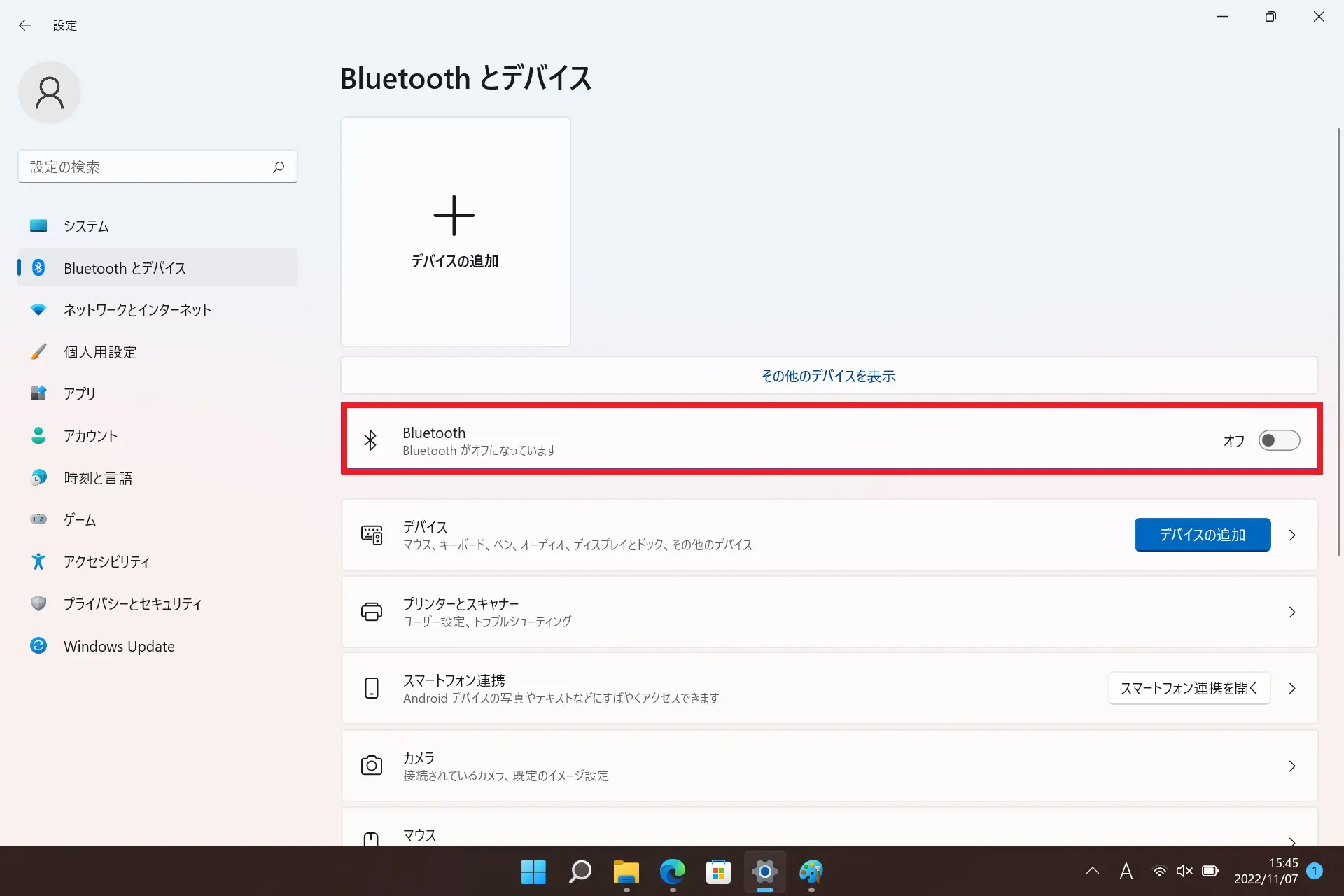Click the muted volume tray icon
This screenshot has height=896, width=1344.
1184,871
